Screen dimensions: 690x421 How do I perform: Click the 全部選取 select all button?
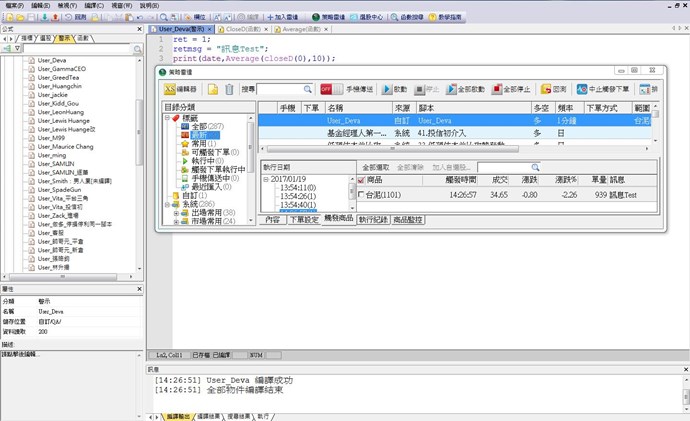(x=375, y=167)
